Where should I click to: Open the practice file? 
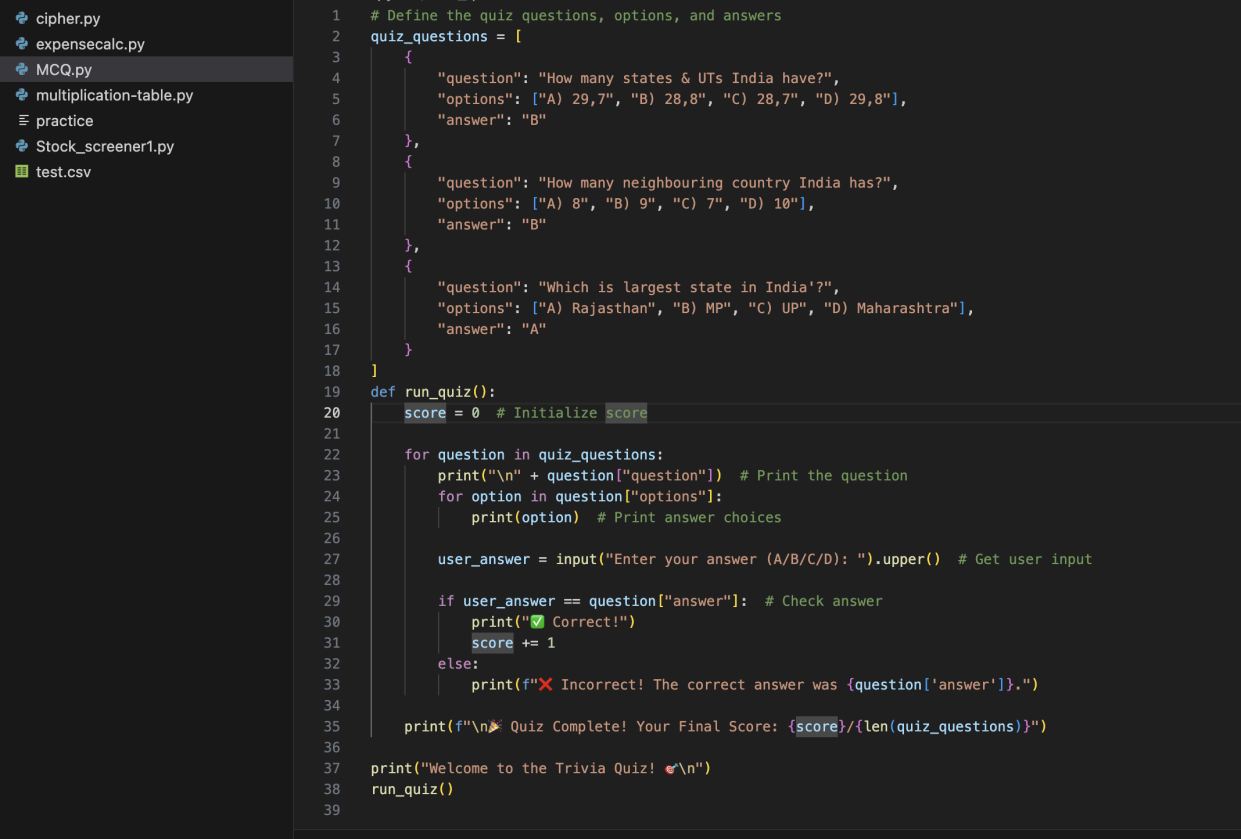coord(65,121)
